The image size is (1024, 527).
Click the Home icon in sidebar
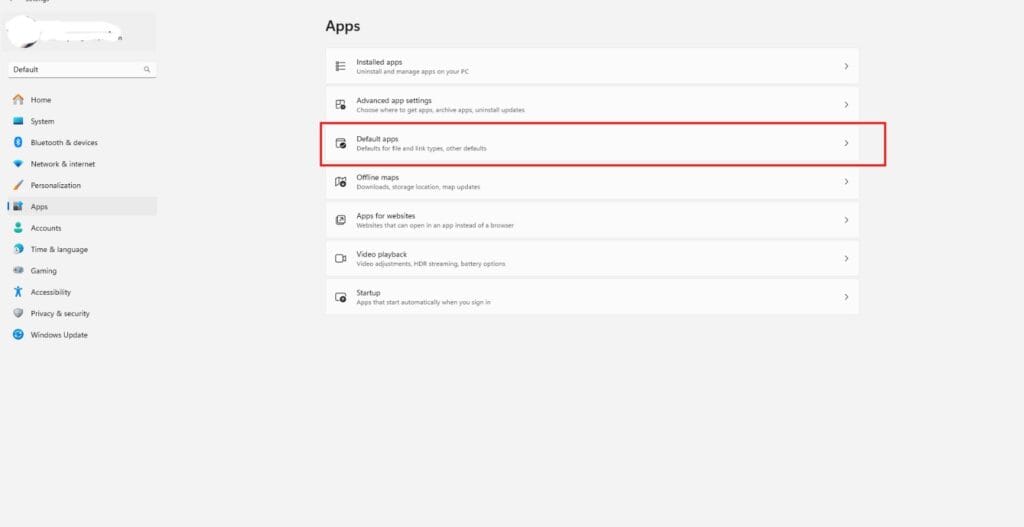(18, 100)
